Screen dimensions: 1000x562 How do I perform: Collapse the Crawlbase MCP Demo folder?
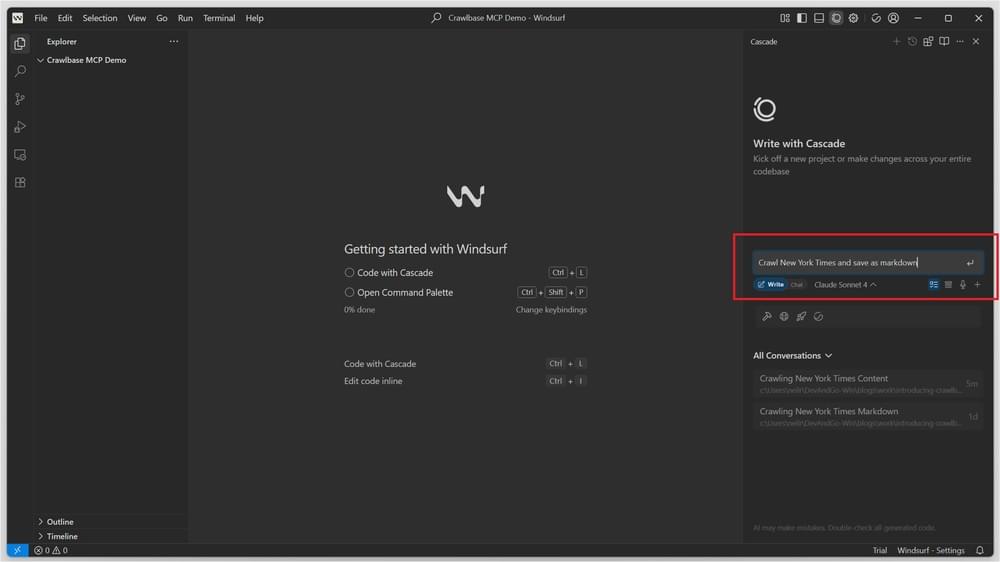click(x=86, y=60)
